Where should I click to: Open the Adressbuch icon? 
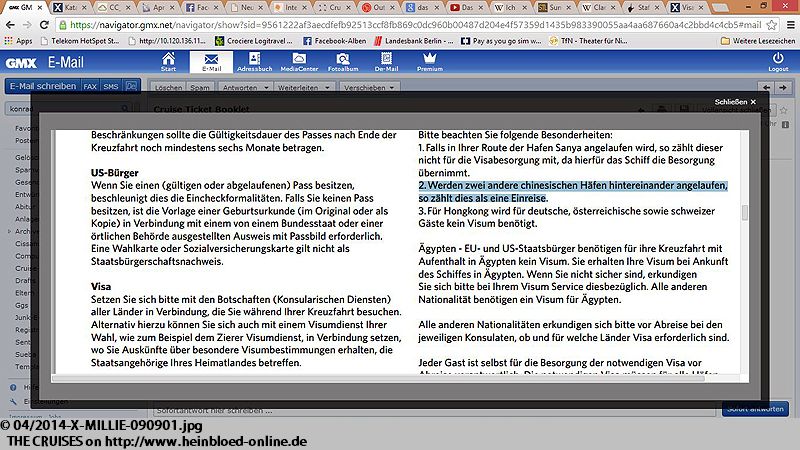[254, 62]
